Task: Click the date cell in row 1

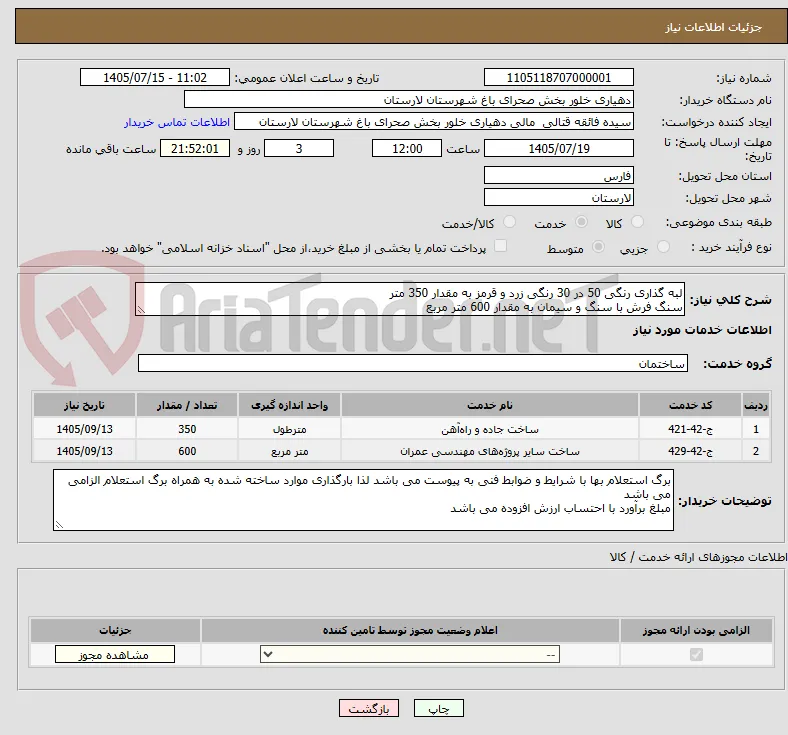Action: (x=84, y=429)
